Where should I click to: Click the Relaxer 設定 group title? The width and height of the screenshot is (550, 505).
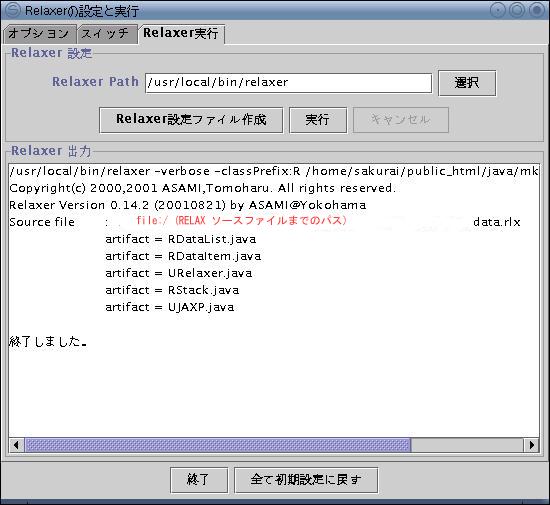(x=52, y=53)
